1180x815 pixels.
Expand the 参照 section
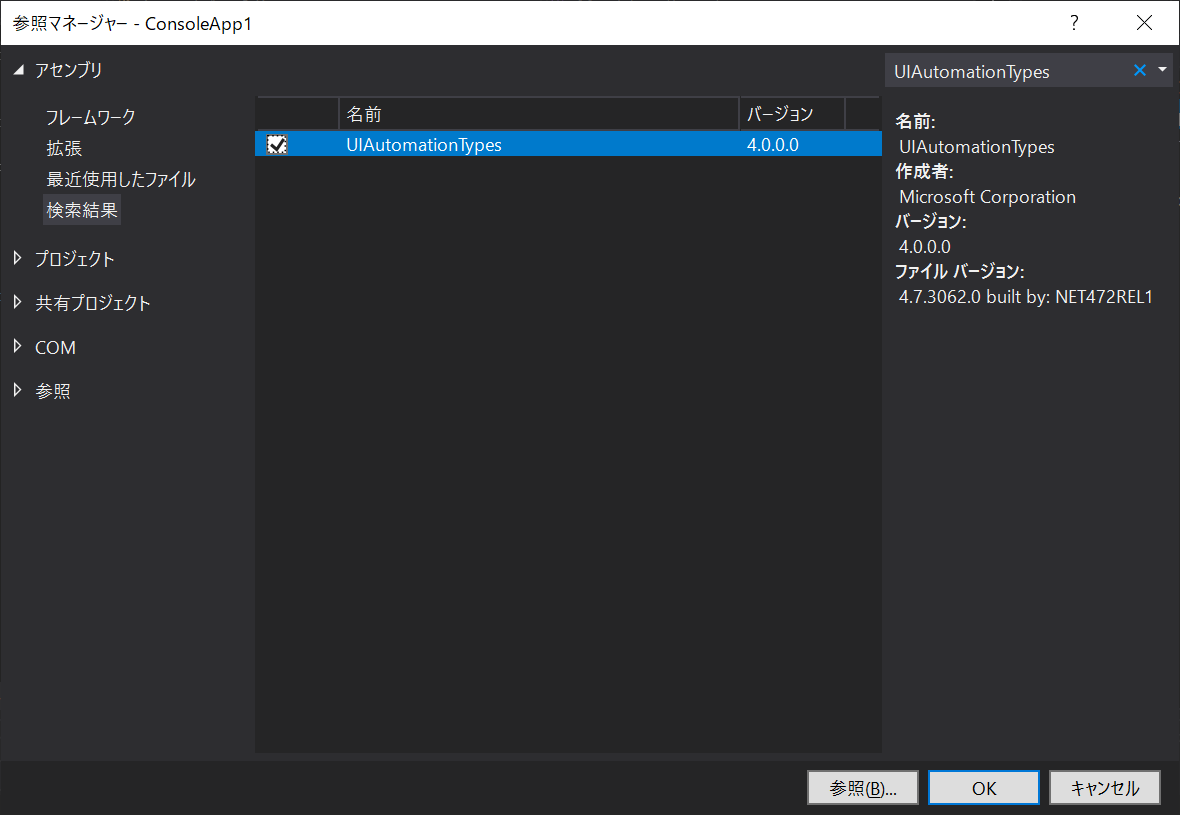point(18,391)
